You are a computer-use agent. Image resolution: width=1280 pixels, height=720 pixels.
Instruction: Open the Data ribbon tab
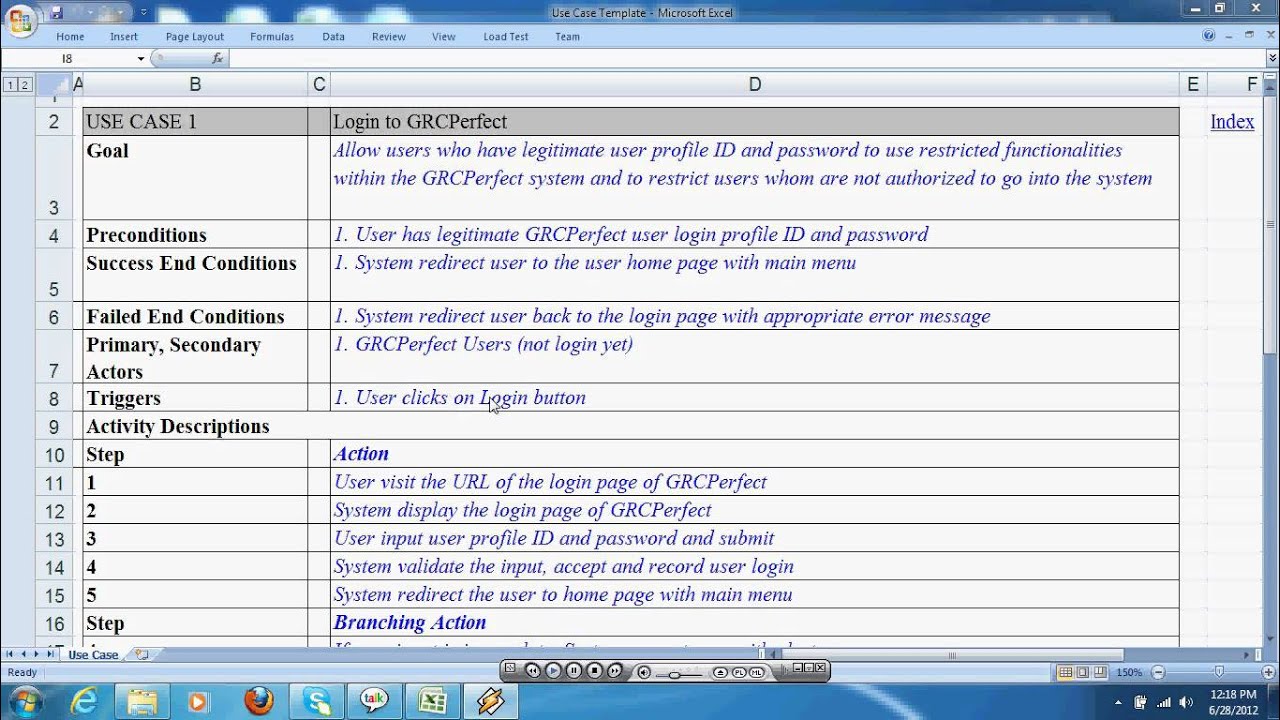click(334, 37)
